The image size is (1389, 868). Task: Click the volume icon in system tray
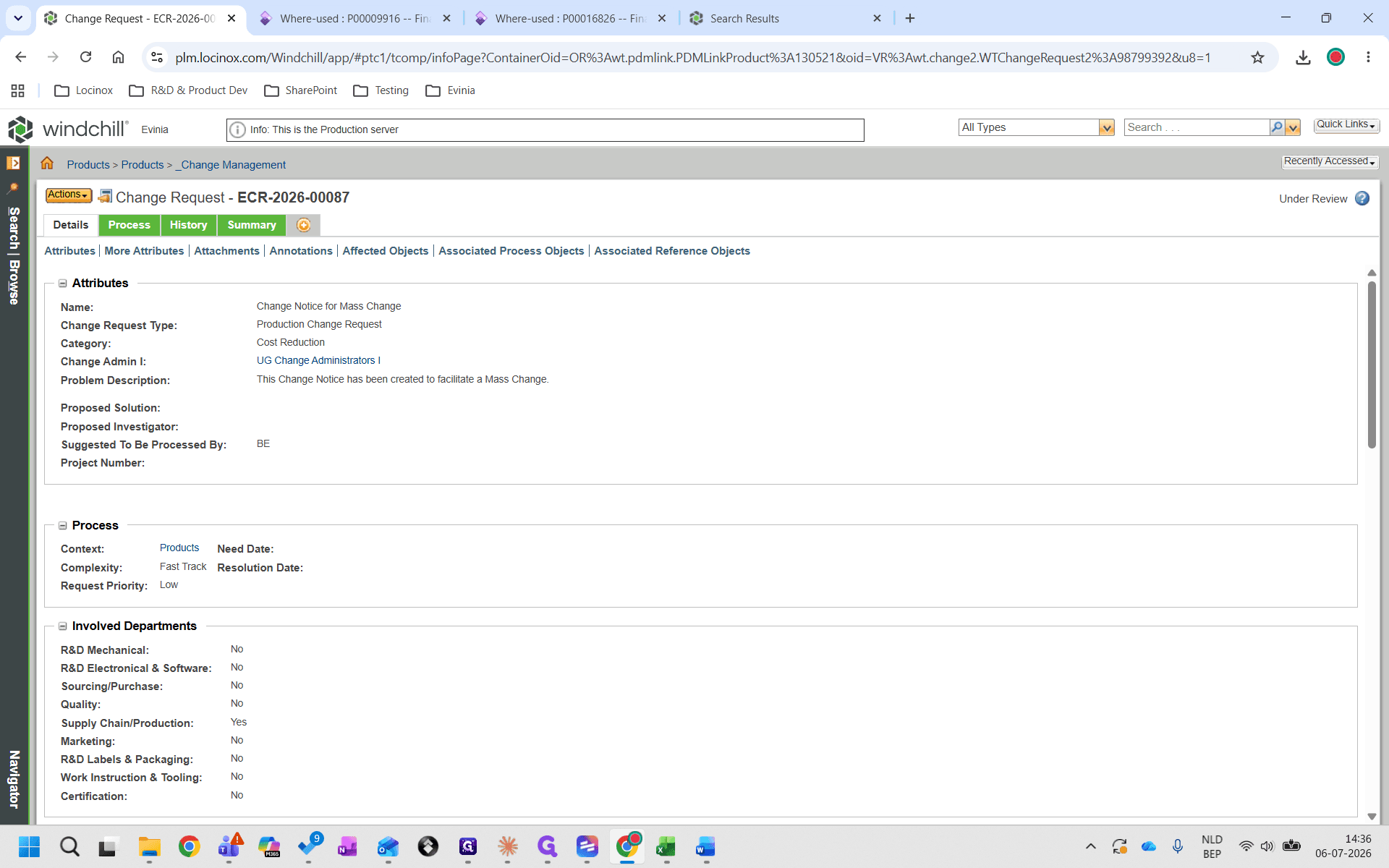point(1267,846)
